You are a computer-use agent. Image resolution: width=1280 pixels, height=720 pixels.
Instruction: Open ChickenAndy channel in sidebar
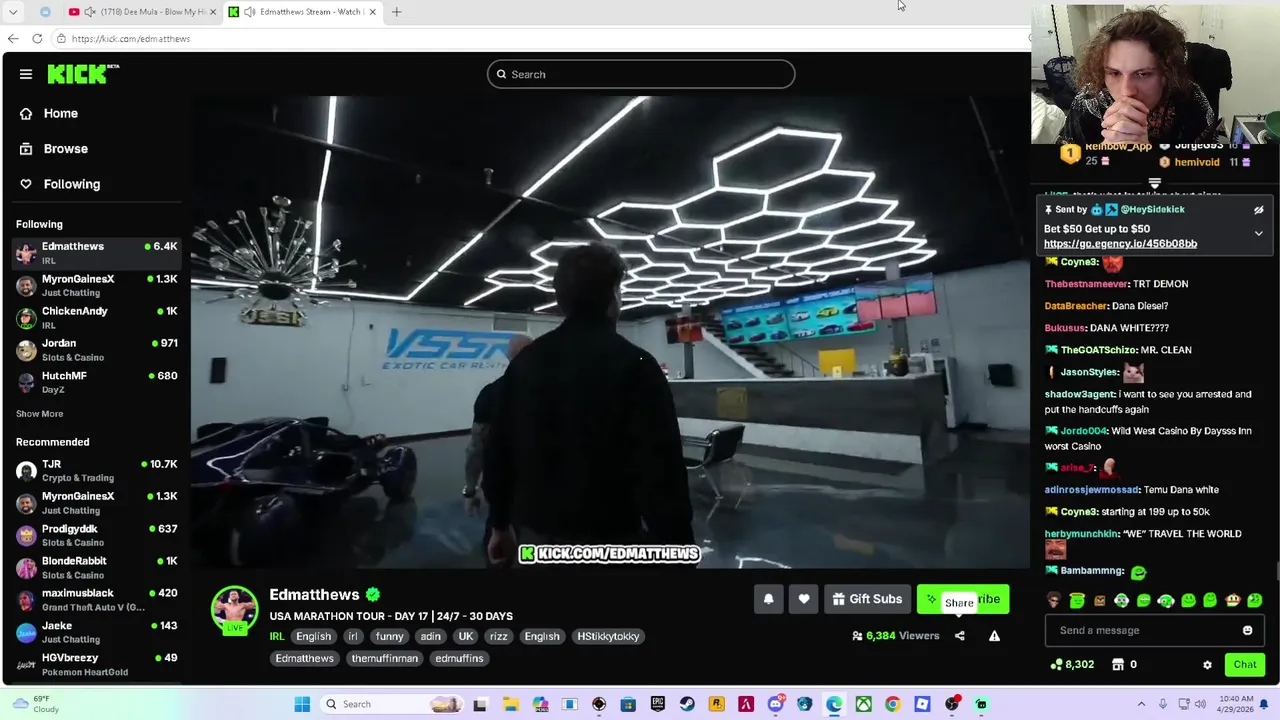coord(97,318)
